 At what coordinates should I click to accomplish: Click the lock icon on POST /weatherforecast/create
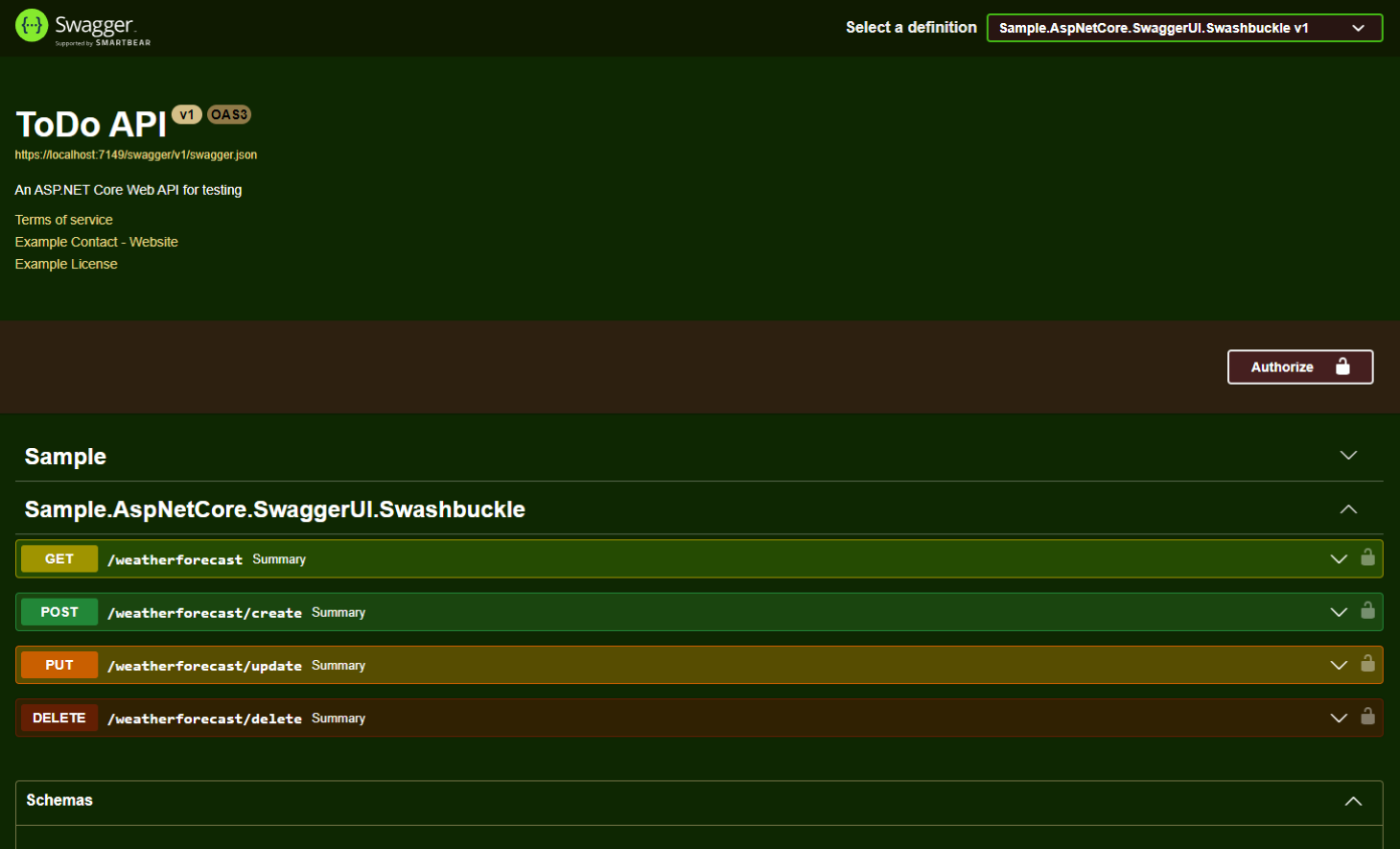(x=1367, y=610)
